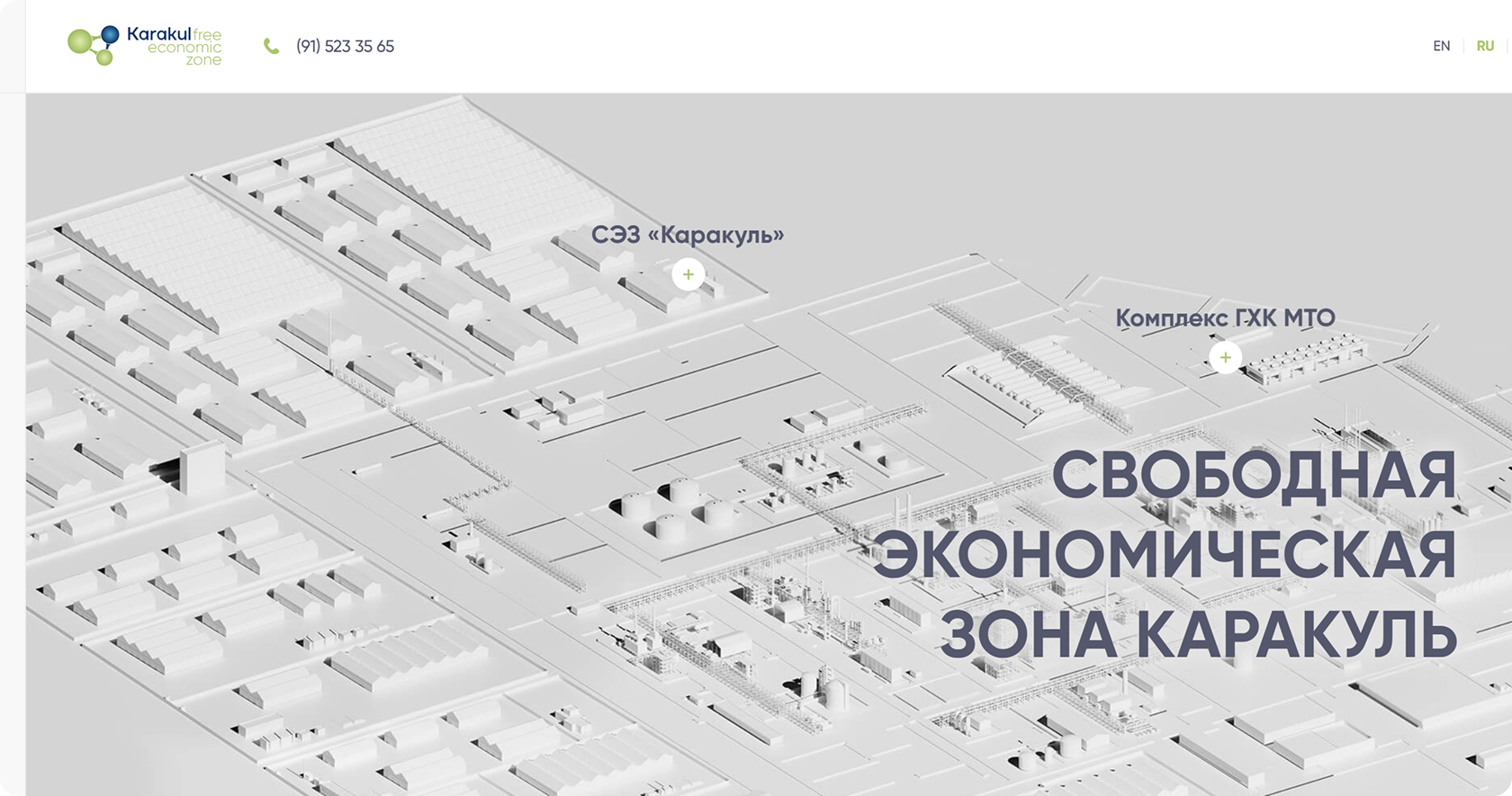Click the Karakul molecule logo icon

click(94, 45)
